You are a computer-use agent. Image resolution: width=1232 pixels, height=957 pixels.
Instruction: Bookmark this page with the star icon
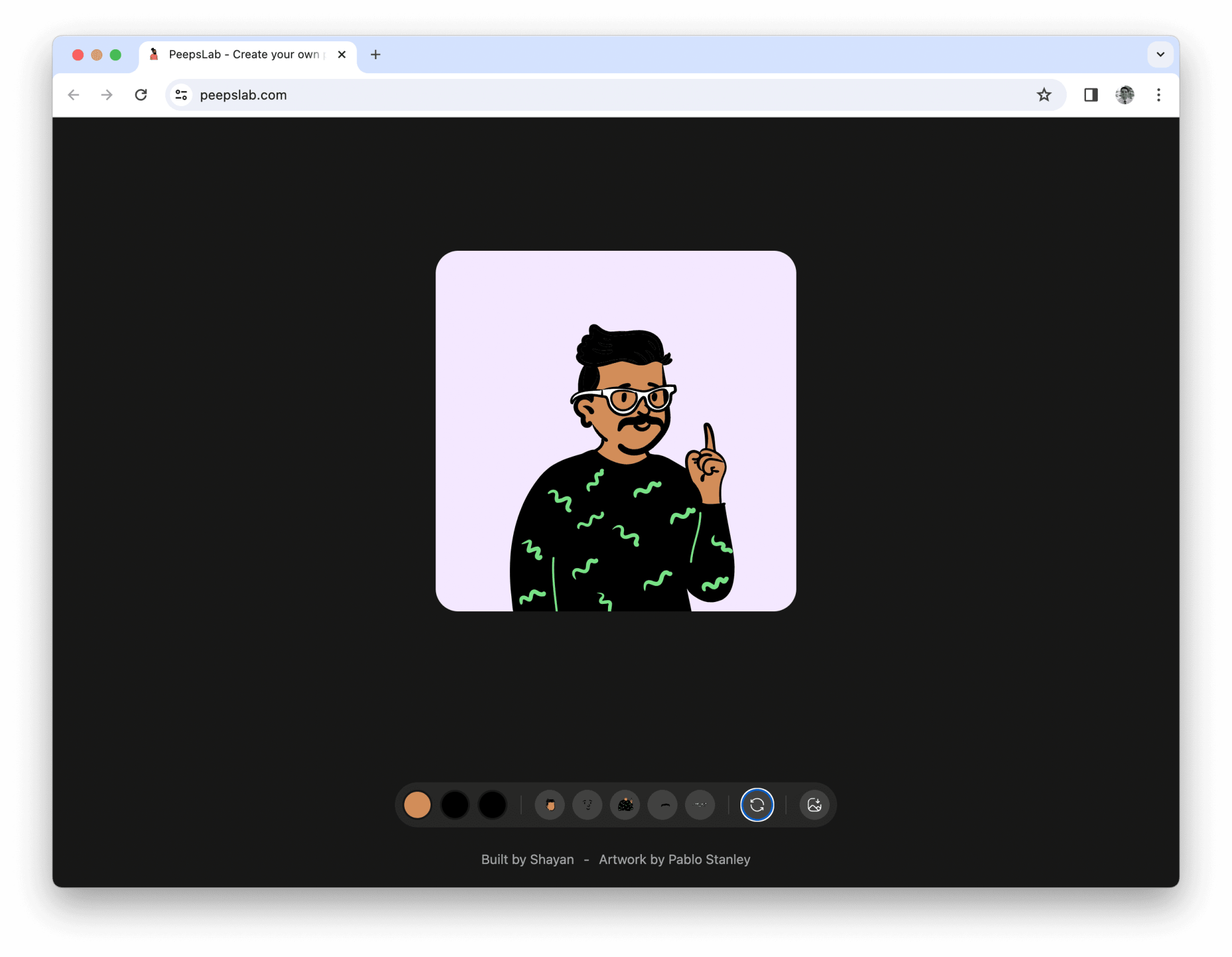click(x=1044, y=95)
